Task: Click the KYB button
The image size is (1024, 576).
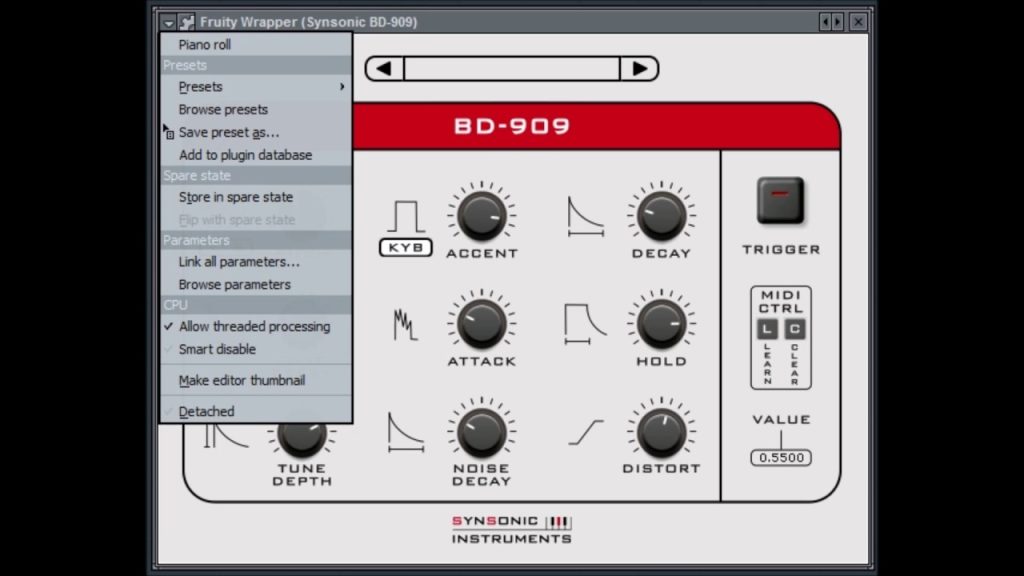Action: (406, 248)
